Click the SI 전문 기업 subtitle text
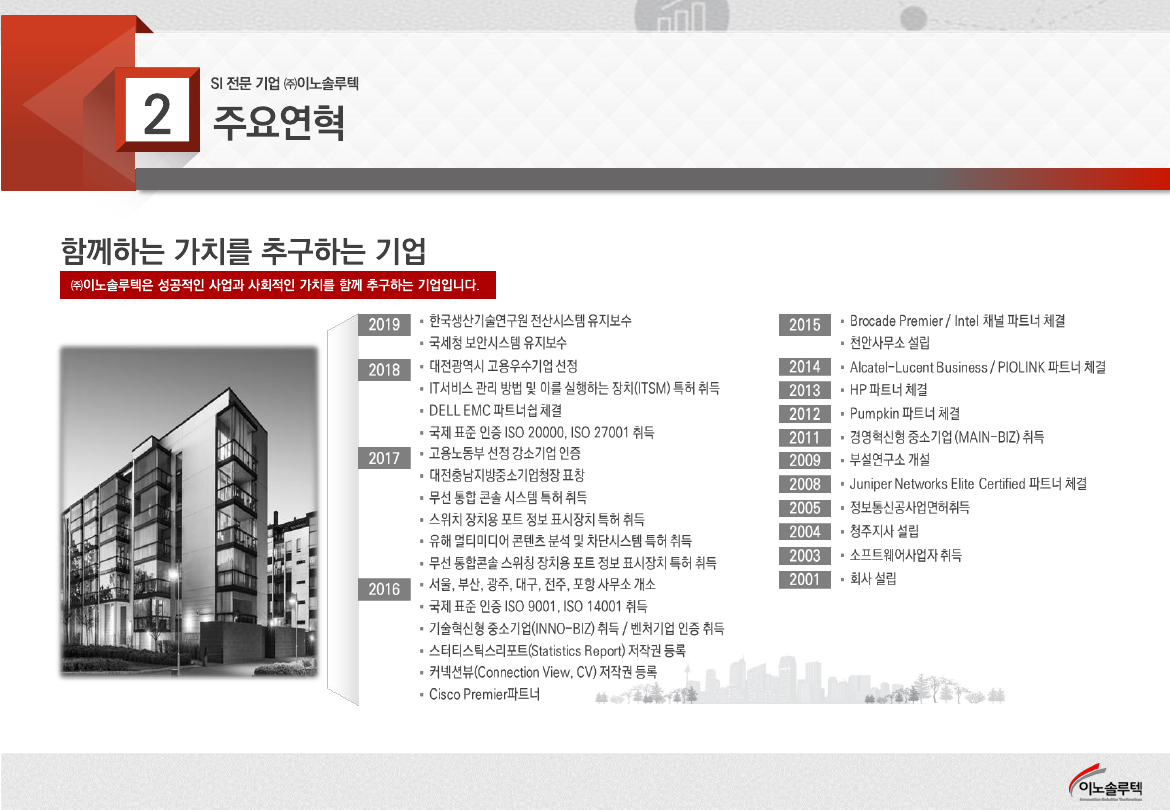The width and height of the screenshot is (1170, 810). tap(285, 83)
